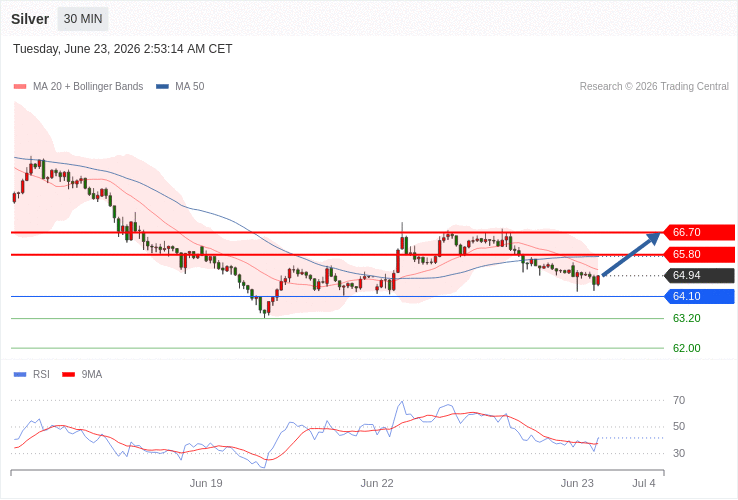Click the Jun 22 date axis label
This screenshot has height=500, width=738.
377,484
